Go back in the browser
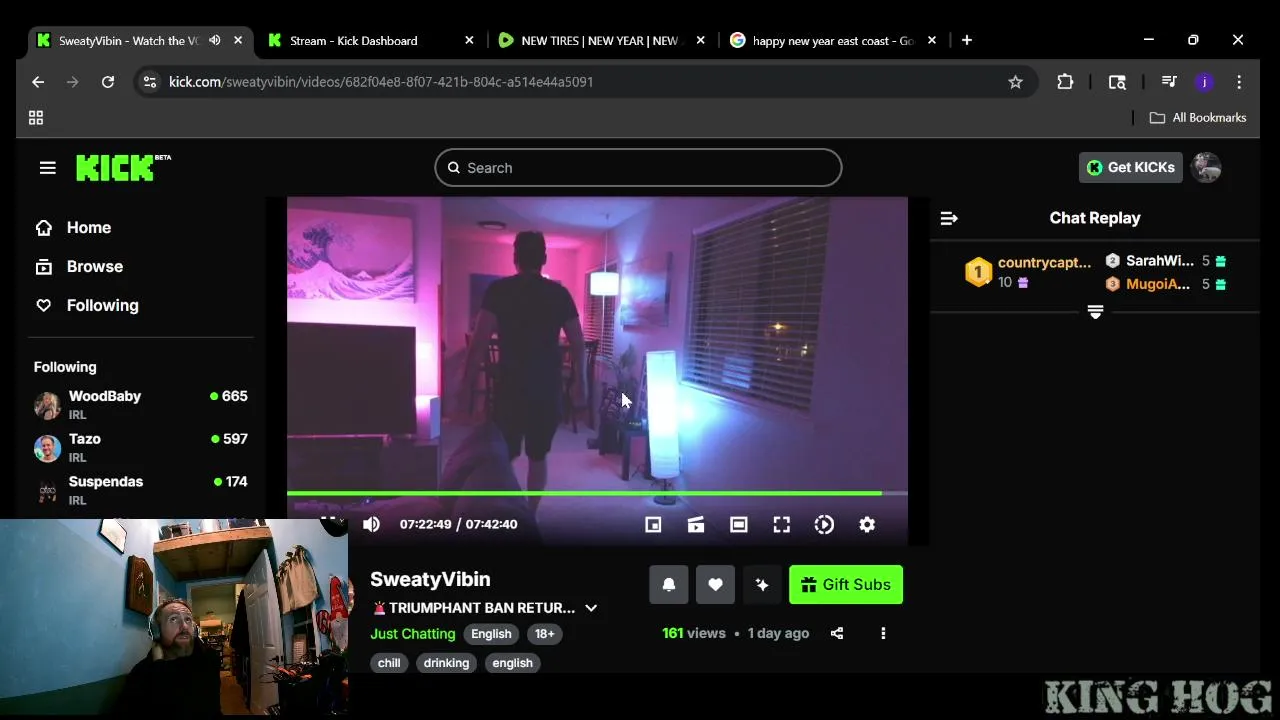The image size is (1280, 720). pos(38,82)
